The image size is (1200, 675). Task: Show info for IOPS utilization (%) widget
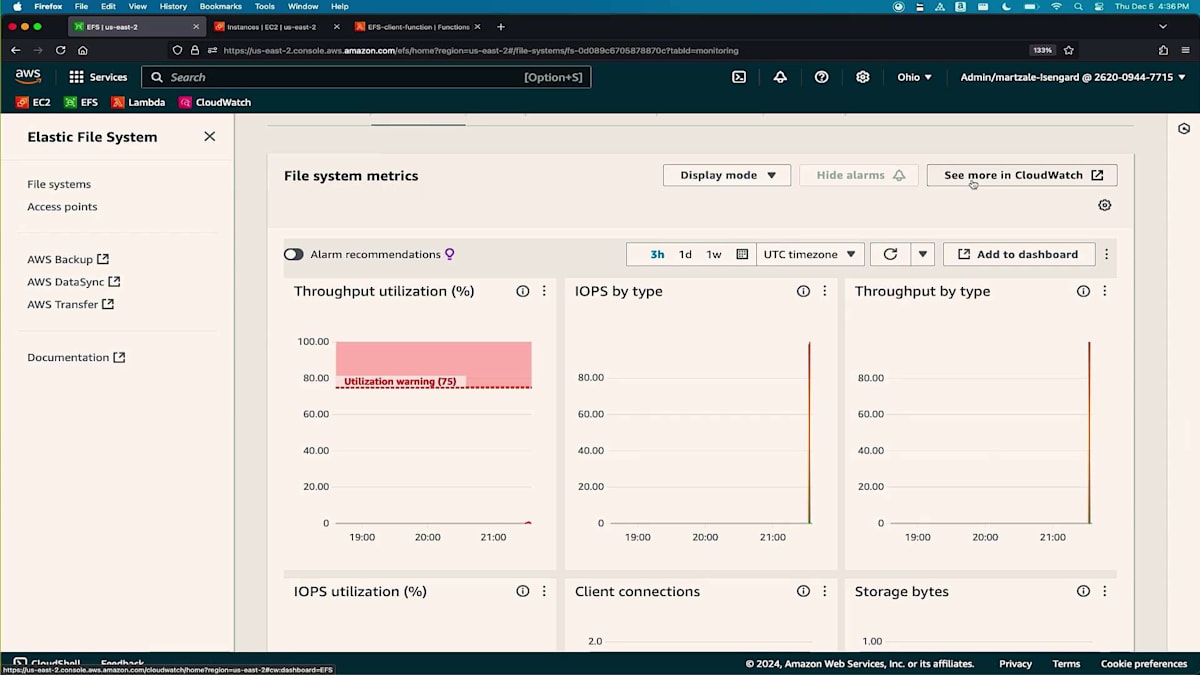[522, 591]
